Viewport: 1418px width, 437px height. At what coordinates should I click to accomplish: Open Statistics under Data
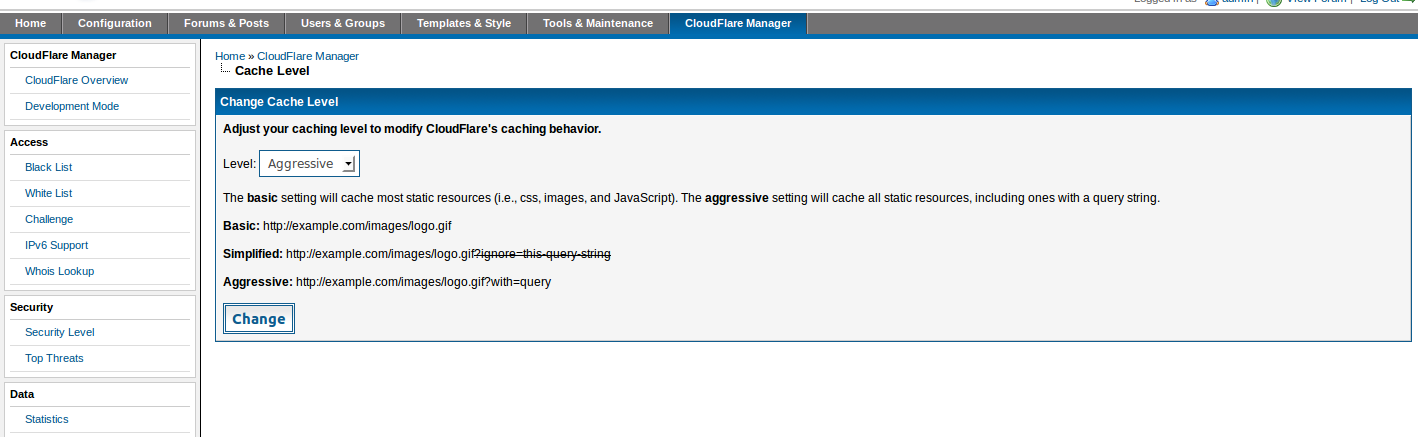click(47, 419)
